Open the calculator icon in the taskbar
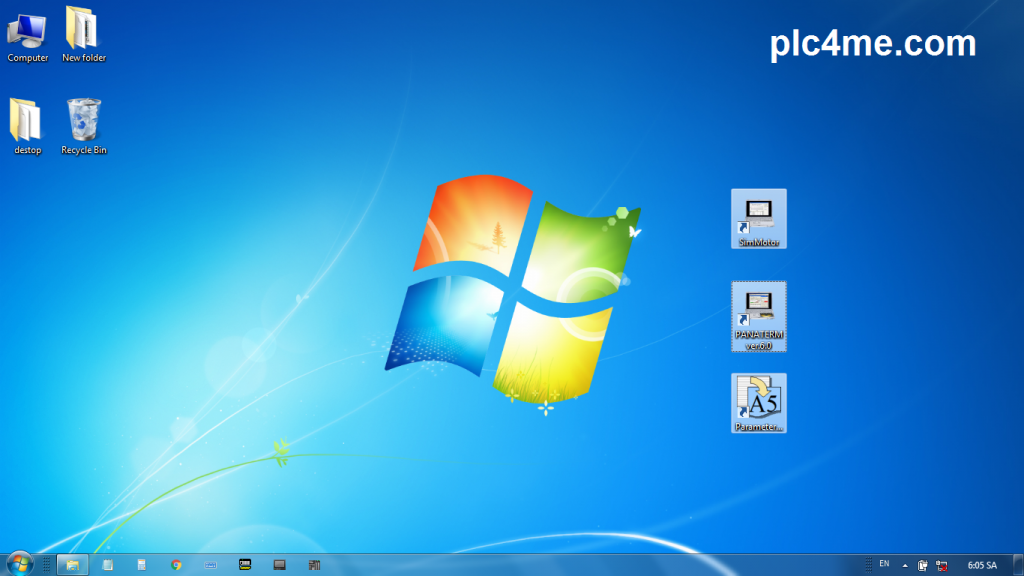The width and height of the screenshot is (1024, 576). (141, 565)
